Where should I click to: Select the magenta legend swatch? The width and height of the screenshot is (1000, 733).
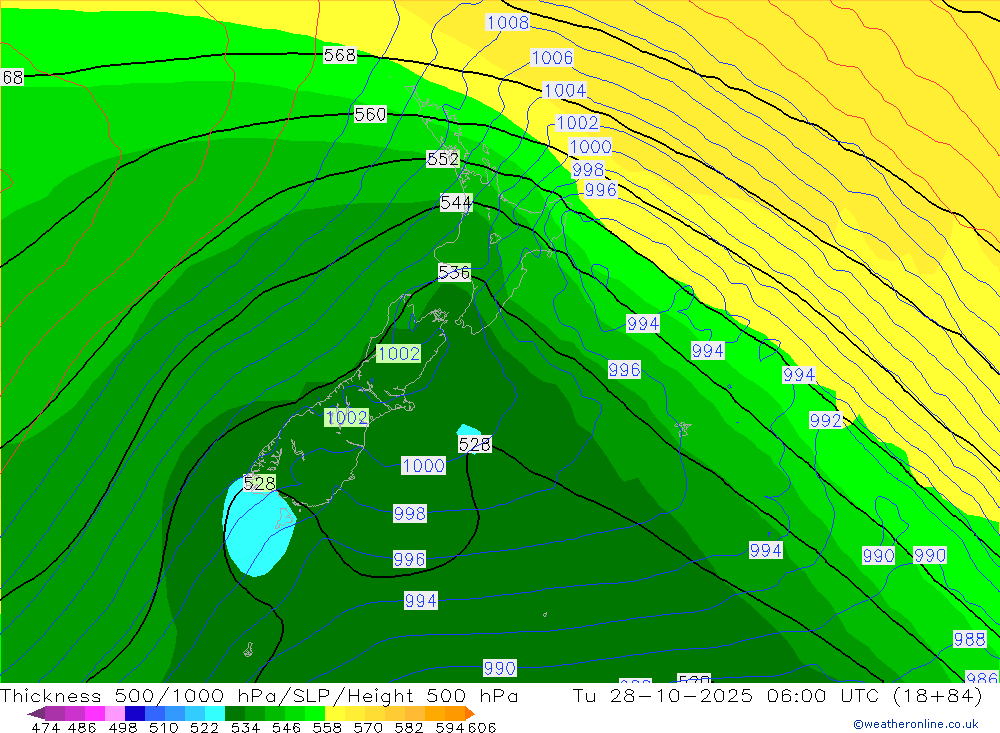pyautogui.click(x=93, y=713)
